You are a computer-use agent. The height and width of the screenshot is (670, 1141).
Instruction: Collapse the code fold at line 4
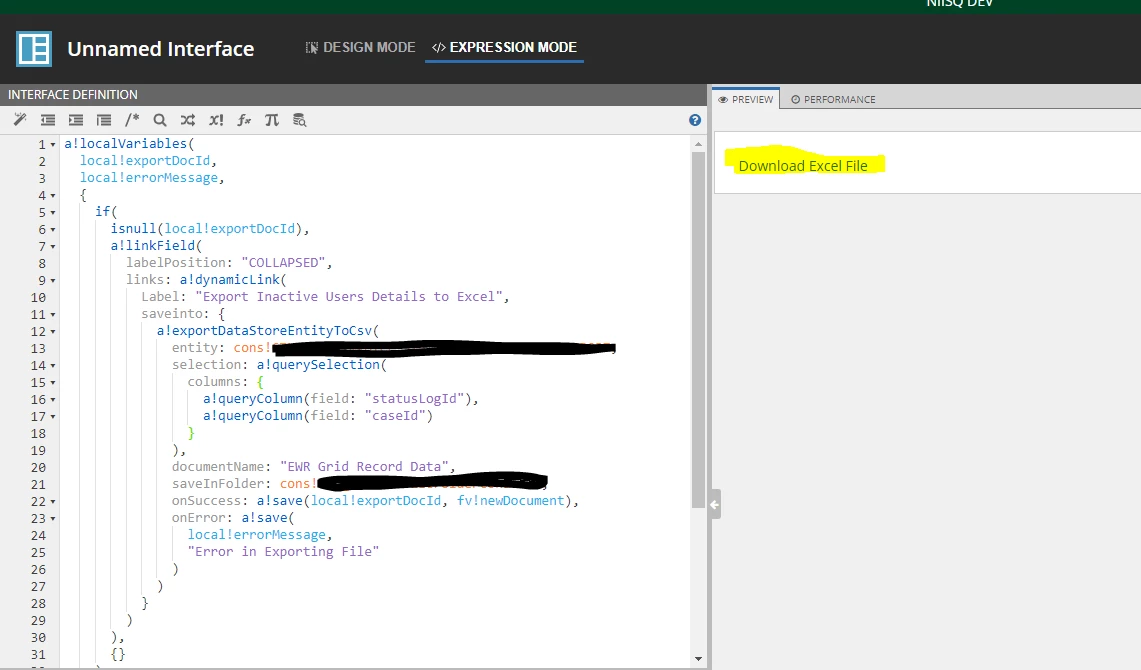click(53, 196)
